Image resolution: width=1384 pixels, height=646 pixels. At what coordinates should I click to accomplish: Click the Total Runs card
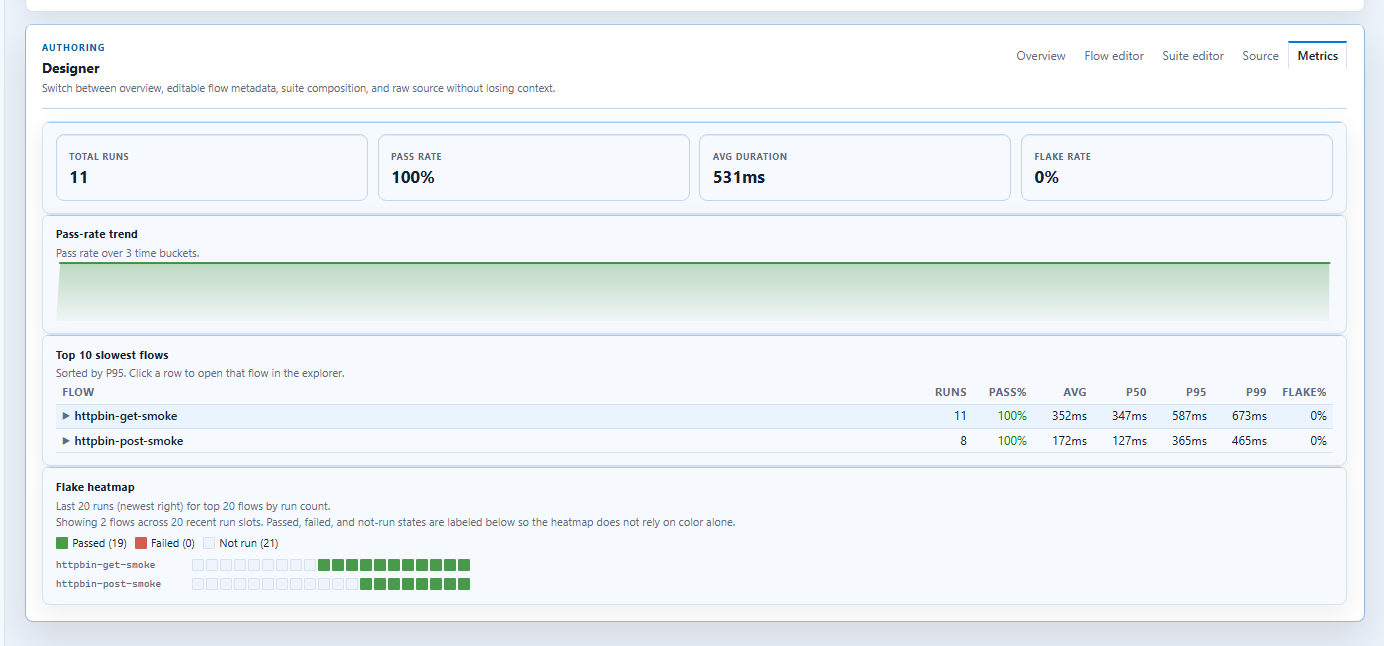(x=212, y=168)
